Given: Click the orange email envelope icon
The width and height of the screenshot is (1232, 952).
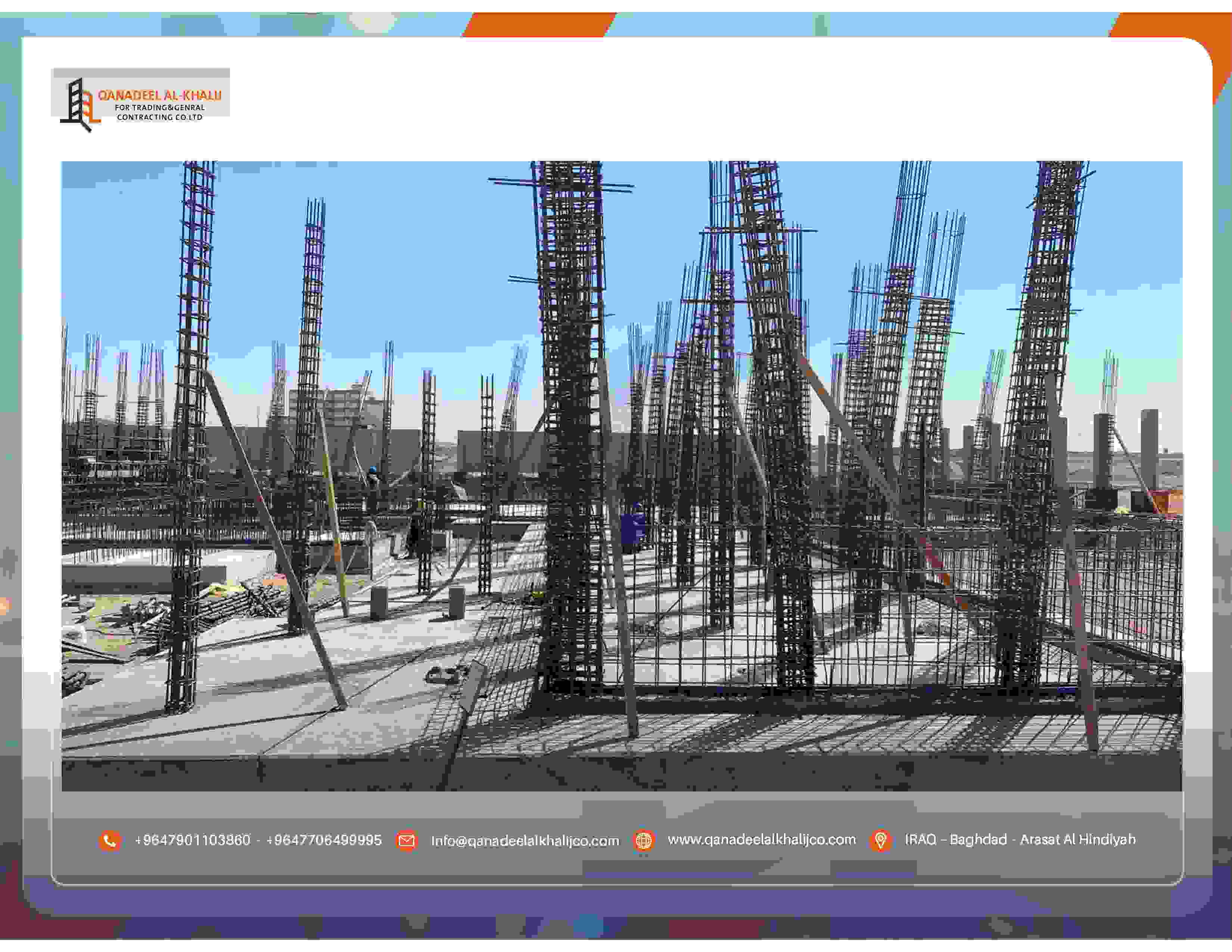Looking at the screenshot, I should (406, 841).
